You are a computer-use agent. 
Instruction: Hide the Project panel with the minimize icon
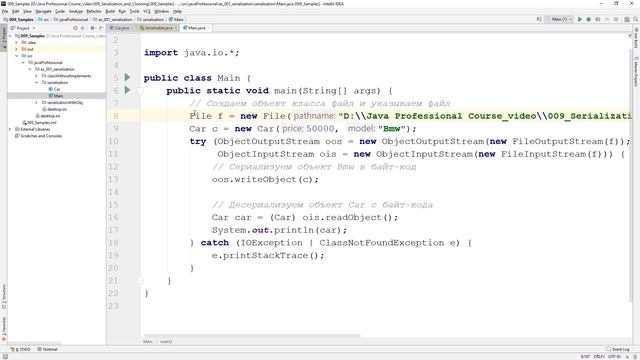coord(101,28)
